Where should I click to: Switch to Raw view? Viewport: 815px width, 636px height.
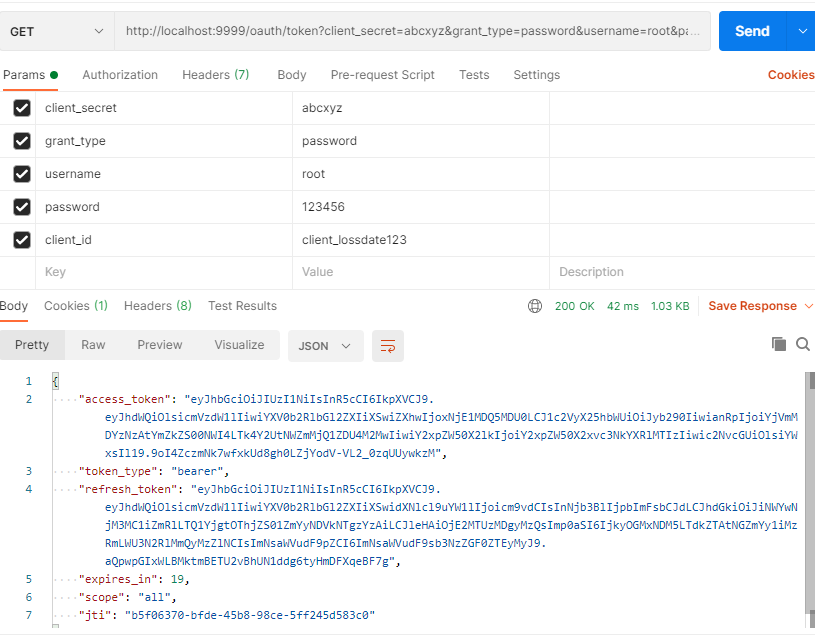pos(93,345)
